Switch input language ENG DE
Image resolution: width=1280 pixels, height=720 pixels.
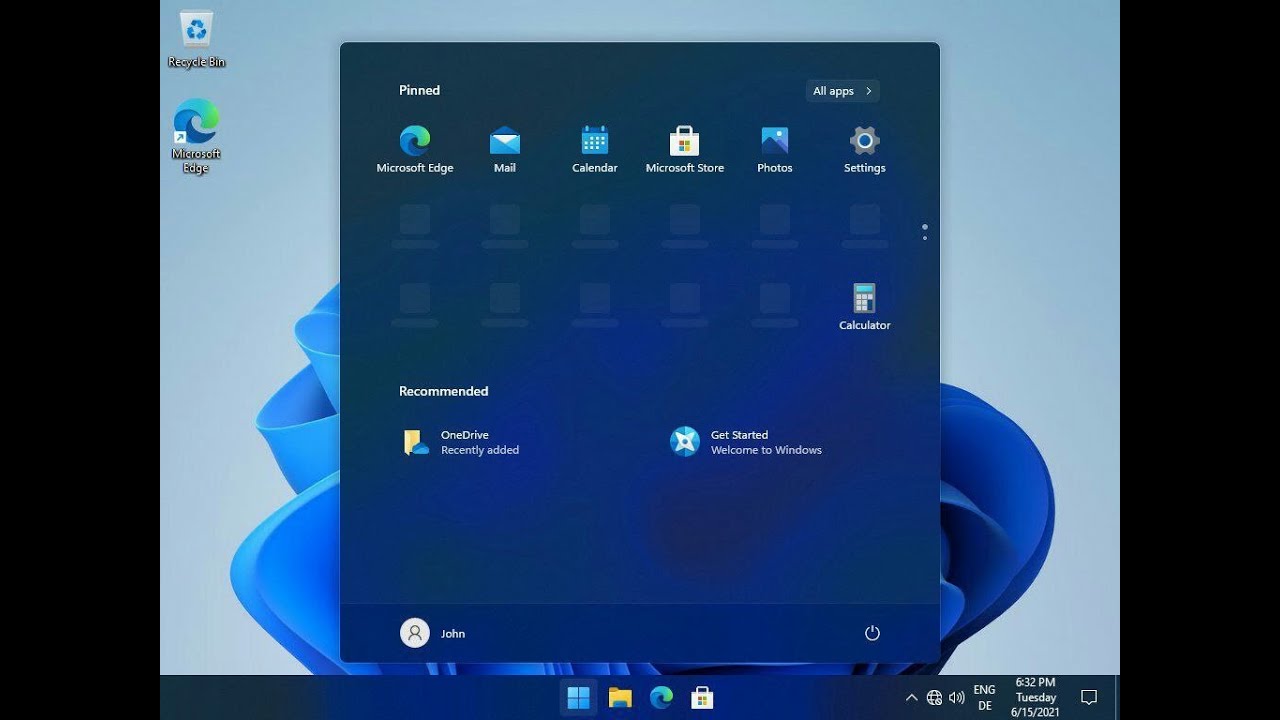click(984, 697)
